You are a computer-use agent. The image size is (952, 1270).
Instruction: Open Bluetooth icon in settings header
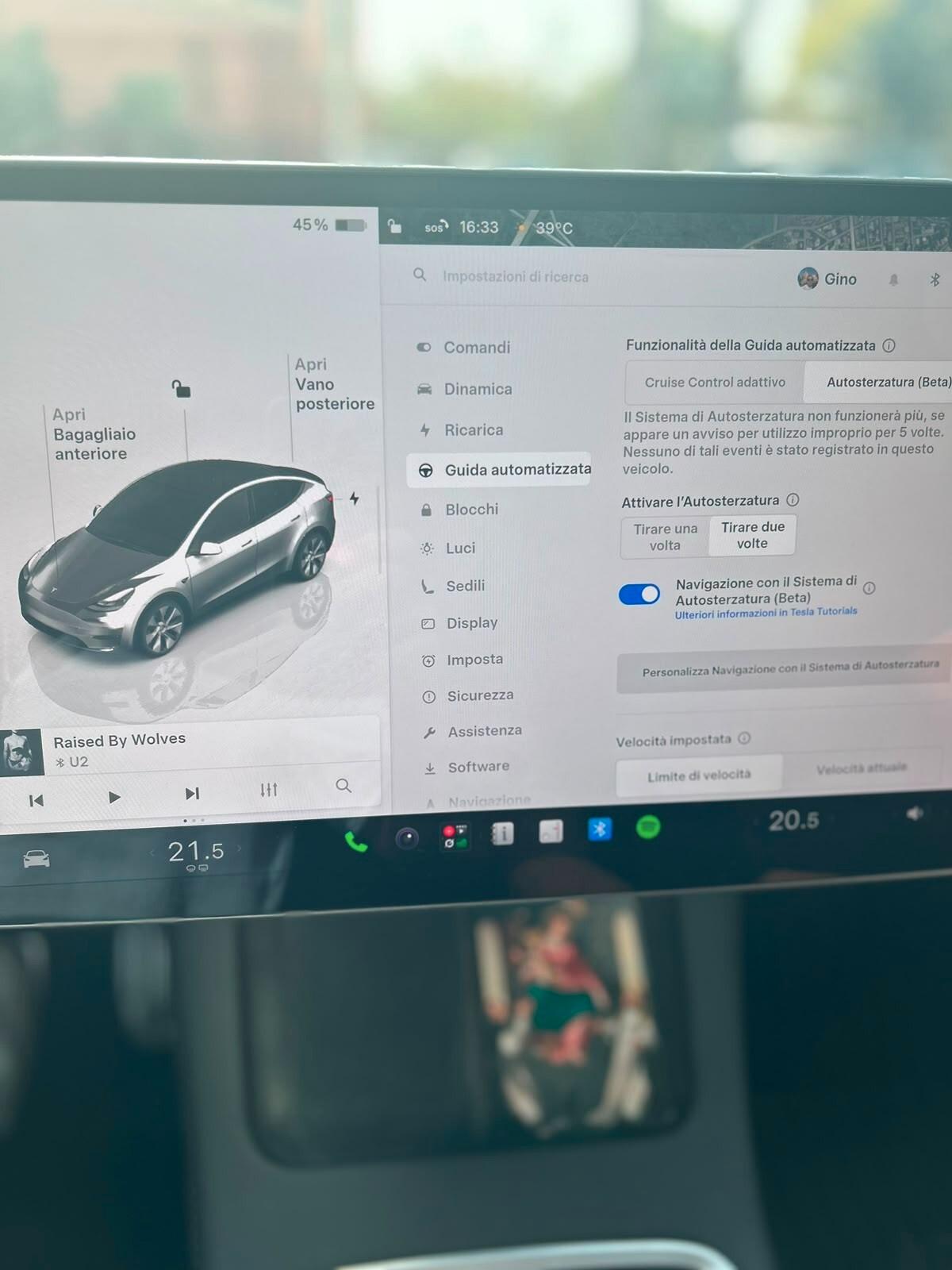coord(935,279)
